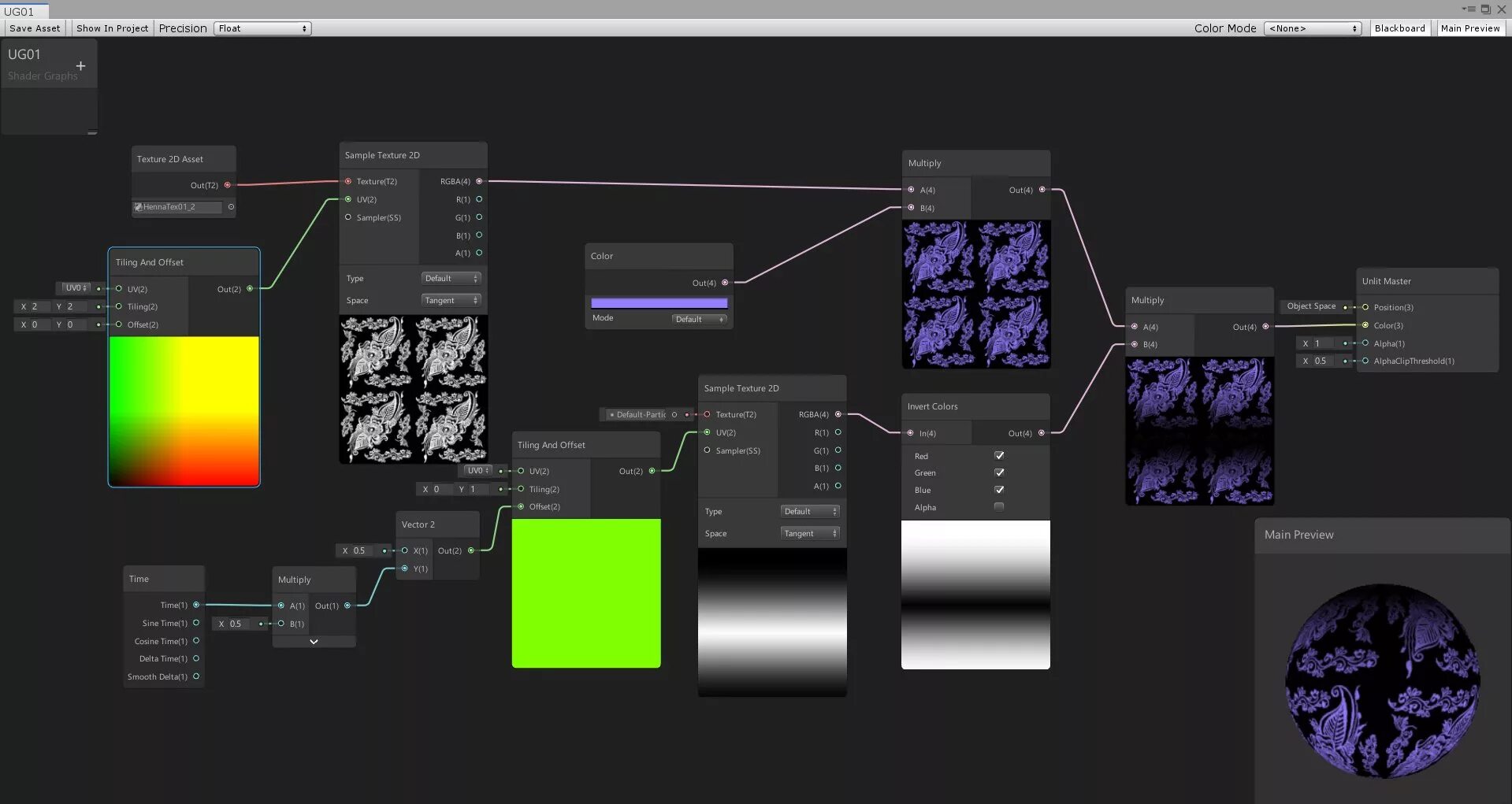The width and height of the screenshot is (1512, 804).
Task: Click selected Tiling And Offset Out(2) port
Action: pos(250,289)
